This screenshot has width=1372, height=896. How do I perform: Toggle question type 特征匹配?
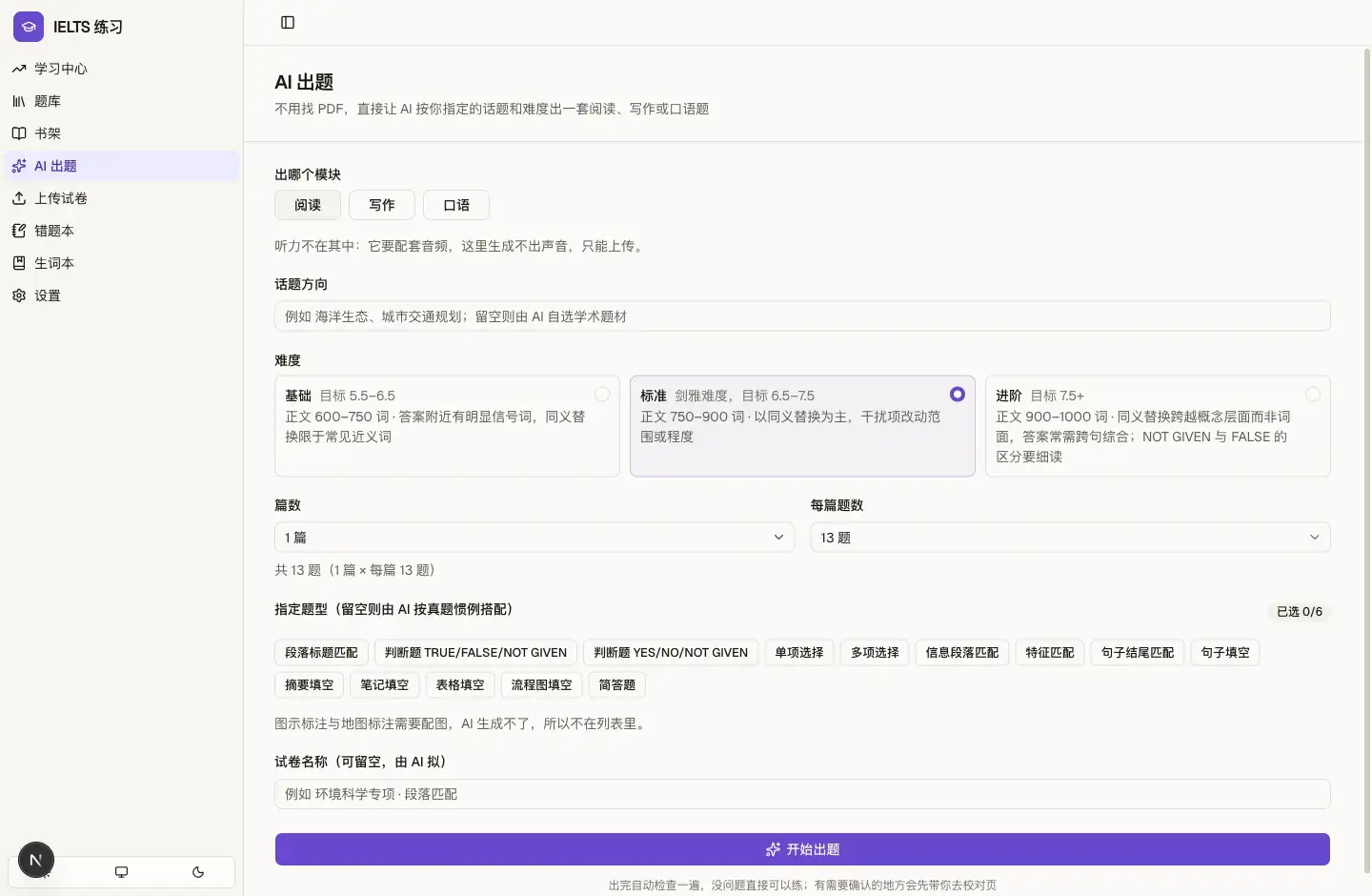(x=1050, y=653)
